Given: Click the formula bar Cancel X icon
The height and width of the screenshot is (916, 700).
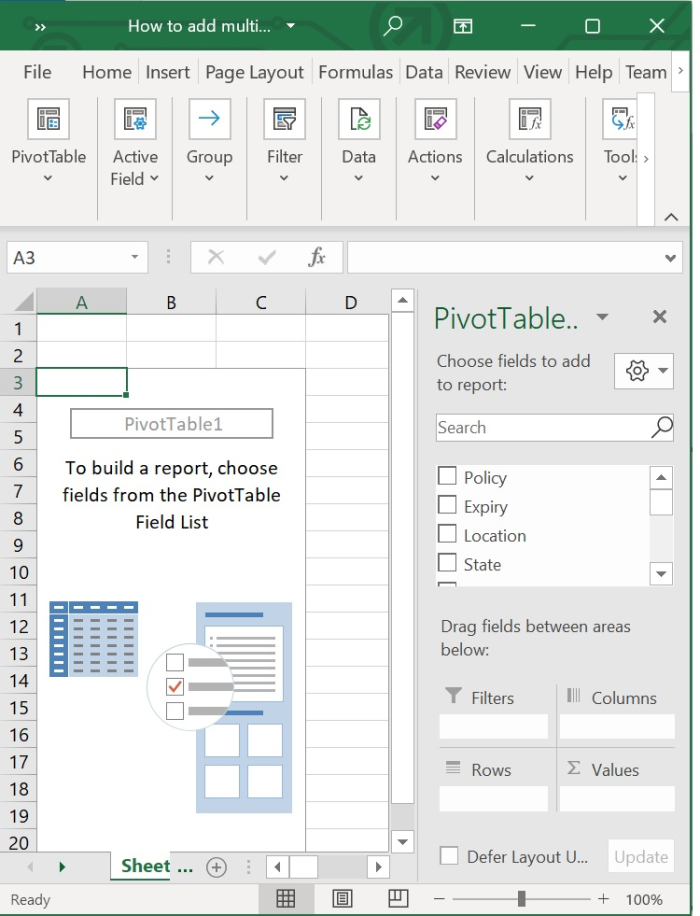Looking at the screenshot, I should point(216,257).
